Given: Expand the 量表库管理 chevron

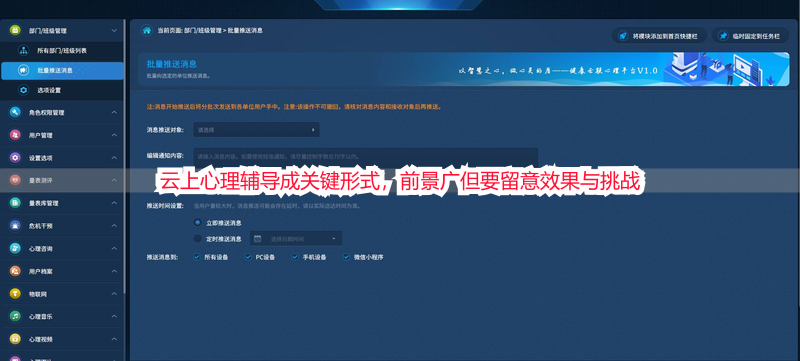Looking at the screenshot, I should coord(114,203).
